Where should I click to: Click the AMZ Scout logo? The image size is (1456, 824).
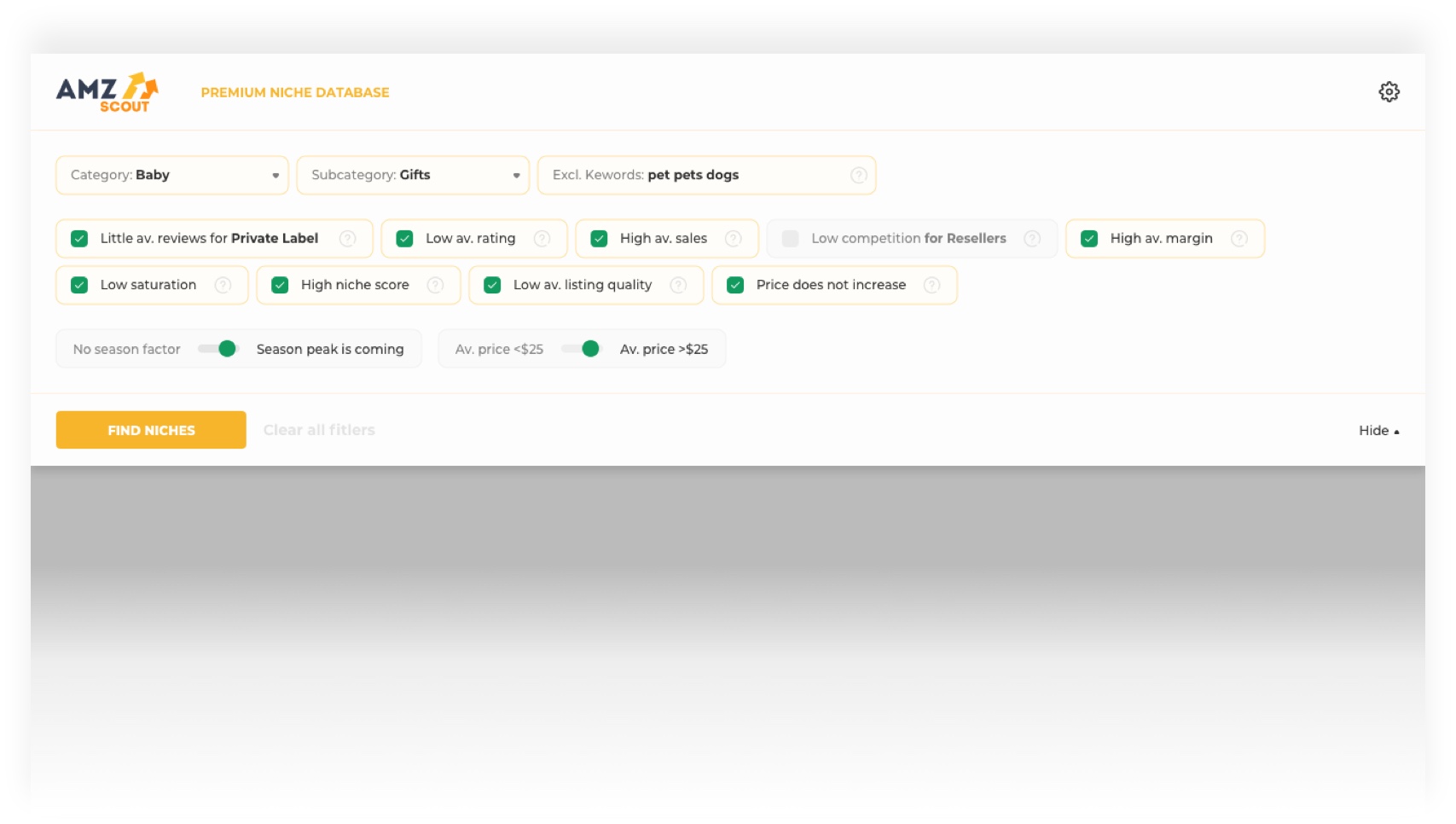[x=107, y=92]
